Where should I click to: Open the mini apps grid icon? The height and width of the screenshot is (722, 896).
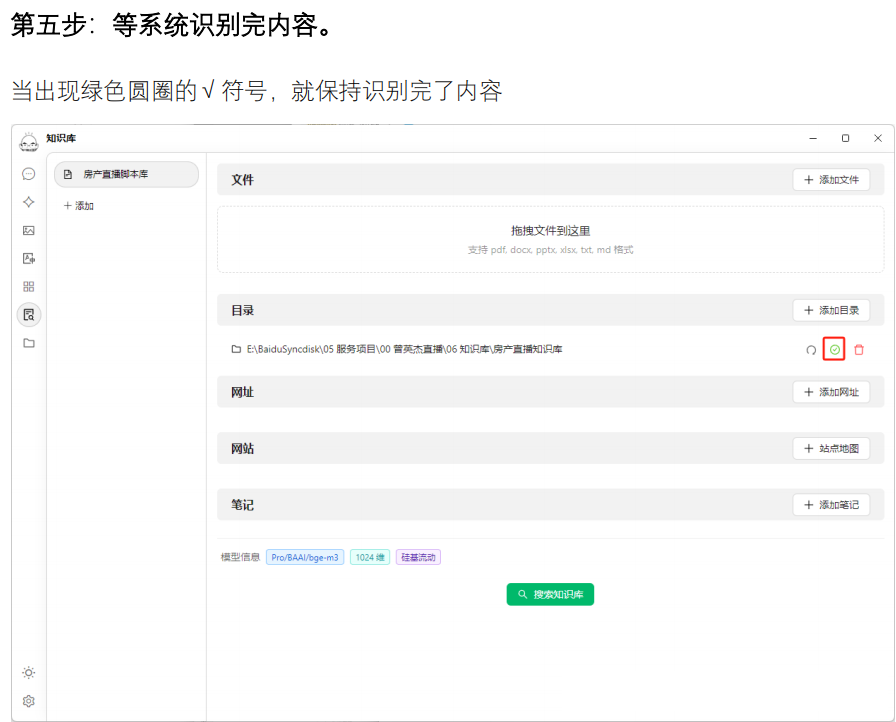[29, 286]
